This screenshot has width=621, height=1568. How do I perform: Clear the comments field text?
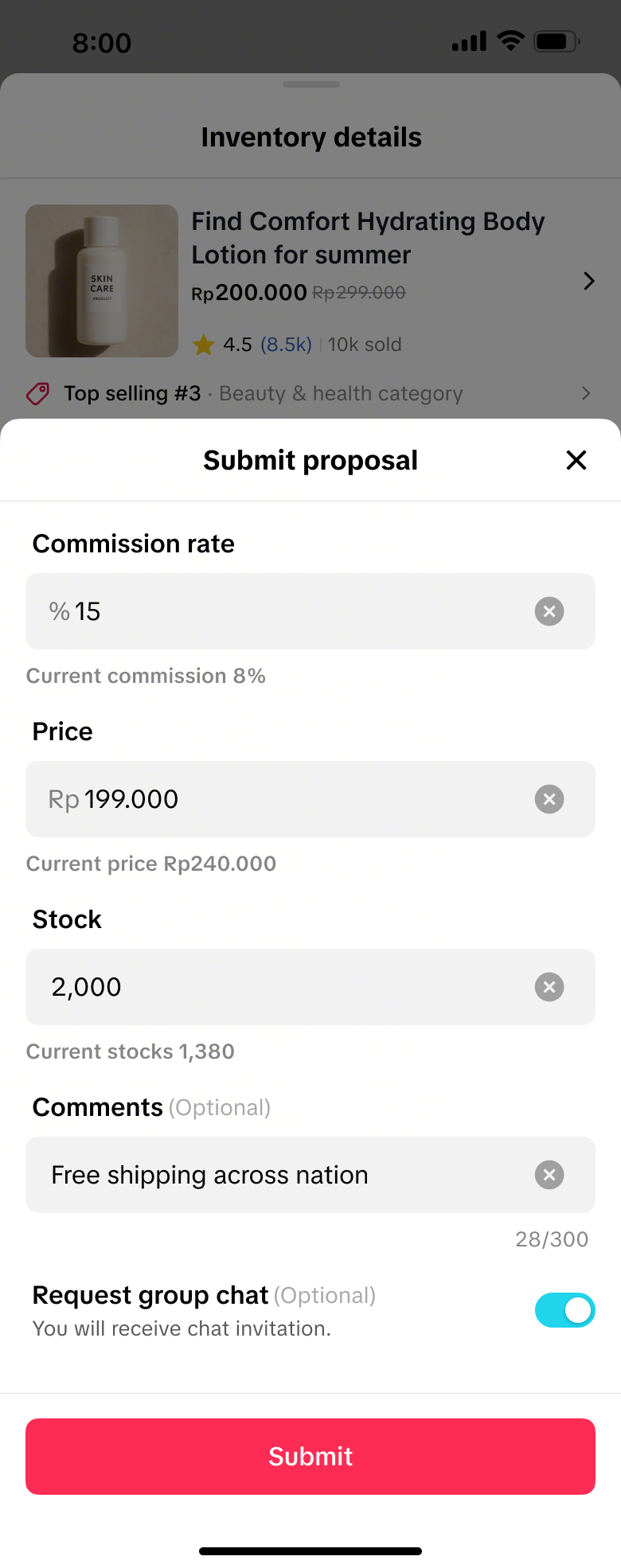(549, 1175)
